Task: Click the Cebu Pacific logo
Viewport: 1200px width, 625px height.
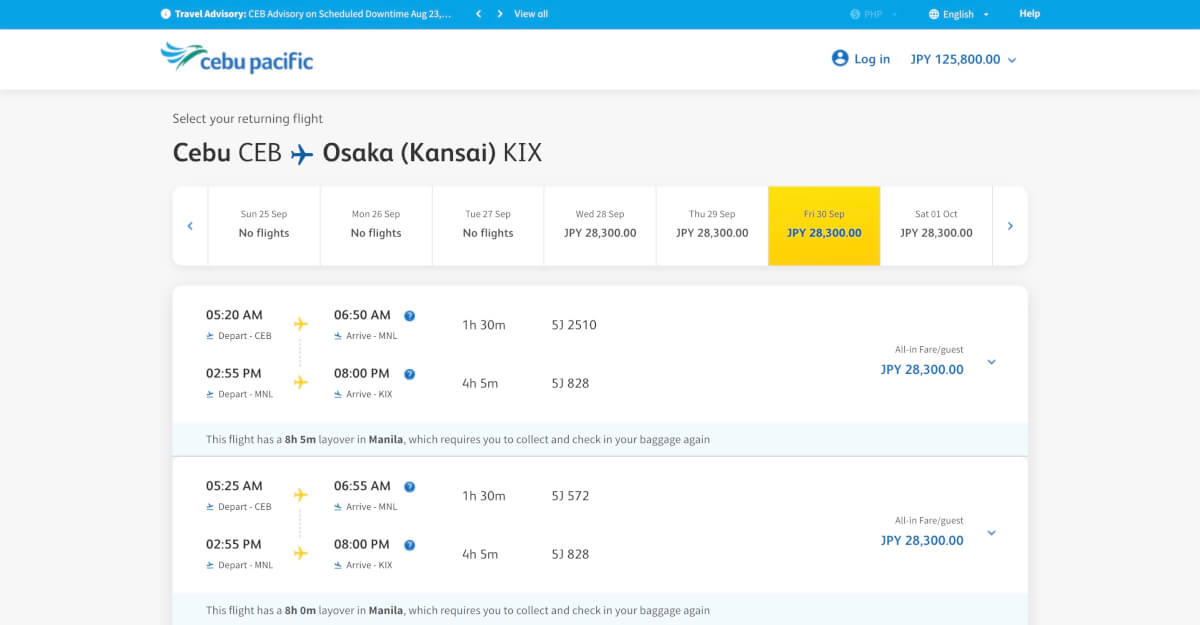Action: coord(237,59)
